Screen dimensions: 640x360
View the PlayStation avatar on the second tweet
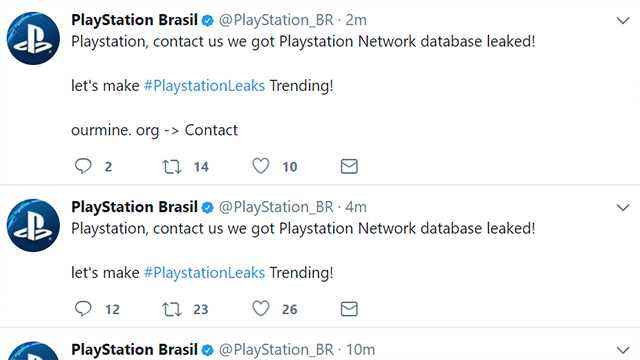click(33, 225)
